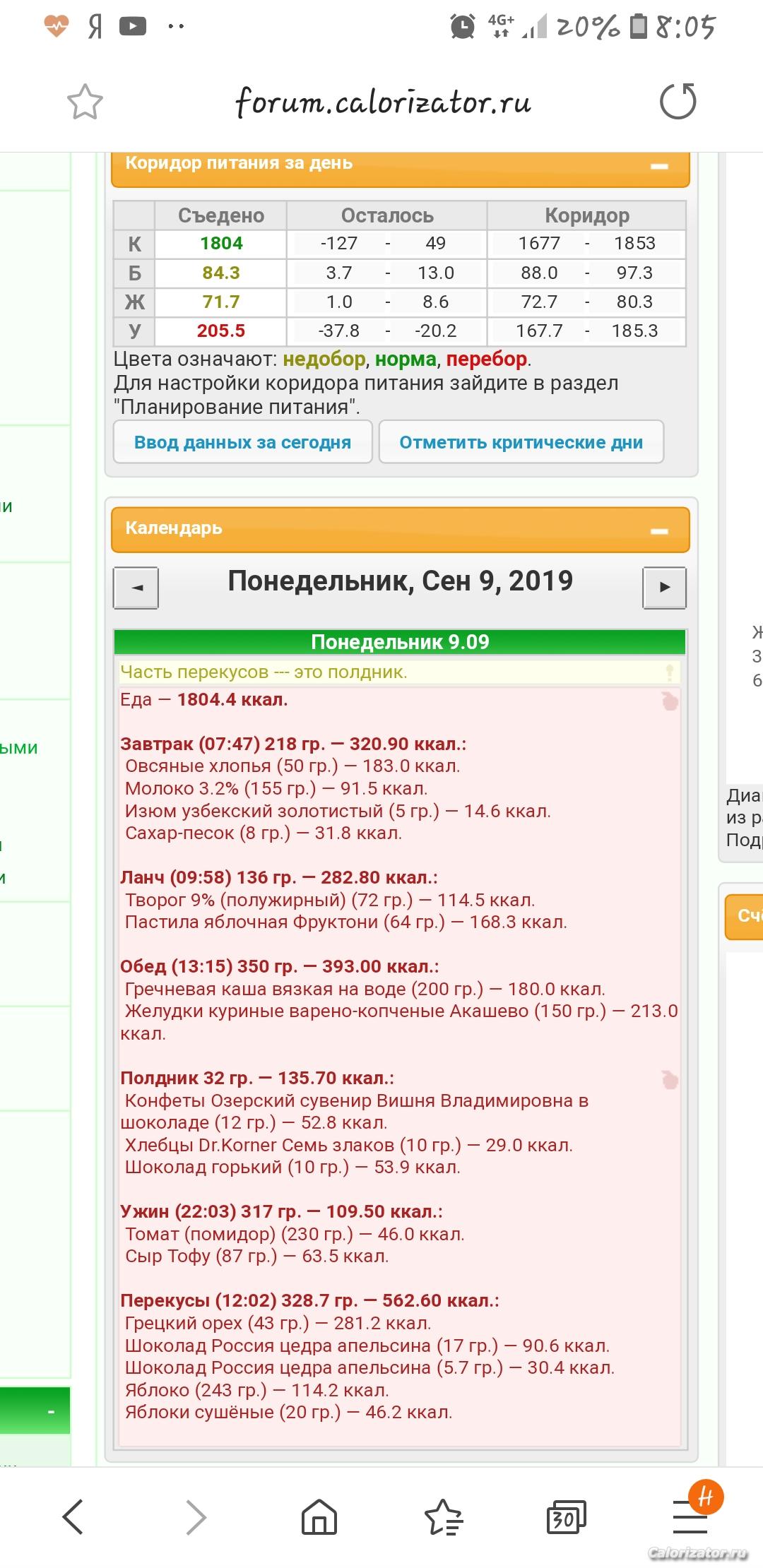
Task: Go back using browser back arrow
Action: pos(73,1516)
